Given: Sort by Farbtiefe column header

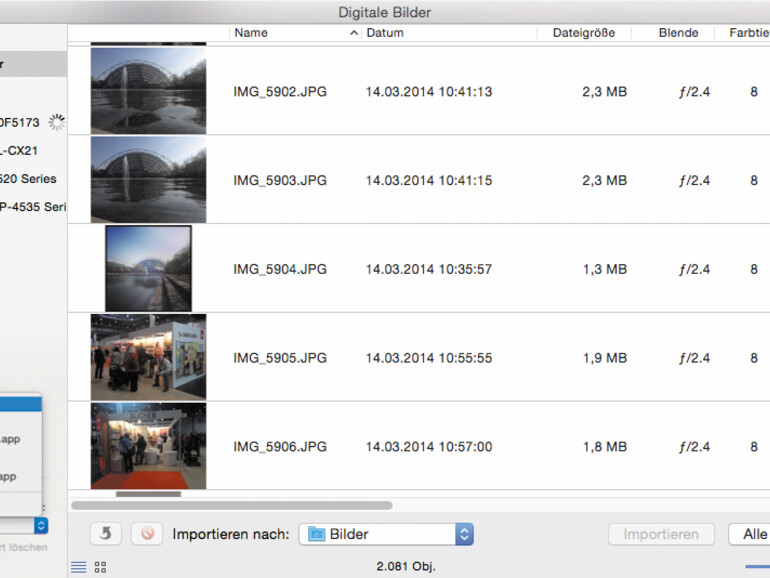Looking at the screenshot, I should [x=749, y=33].
